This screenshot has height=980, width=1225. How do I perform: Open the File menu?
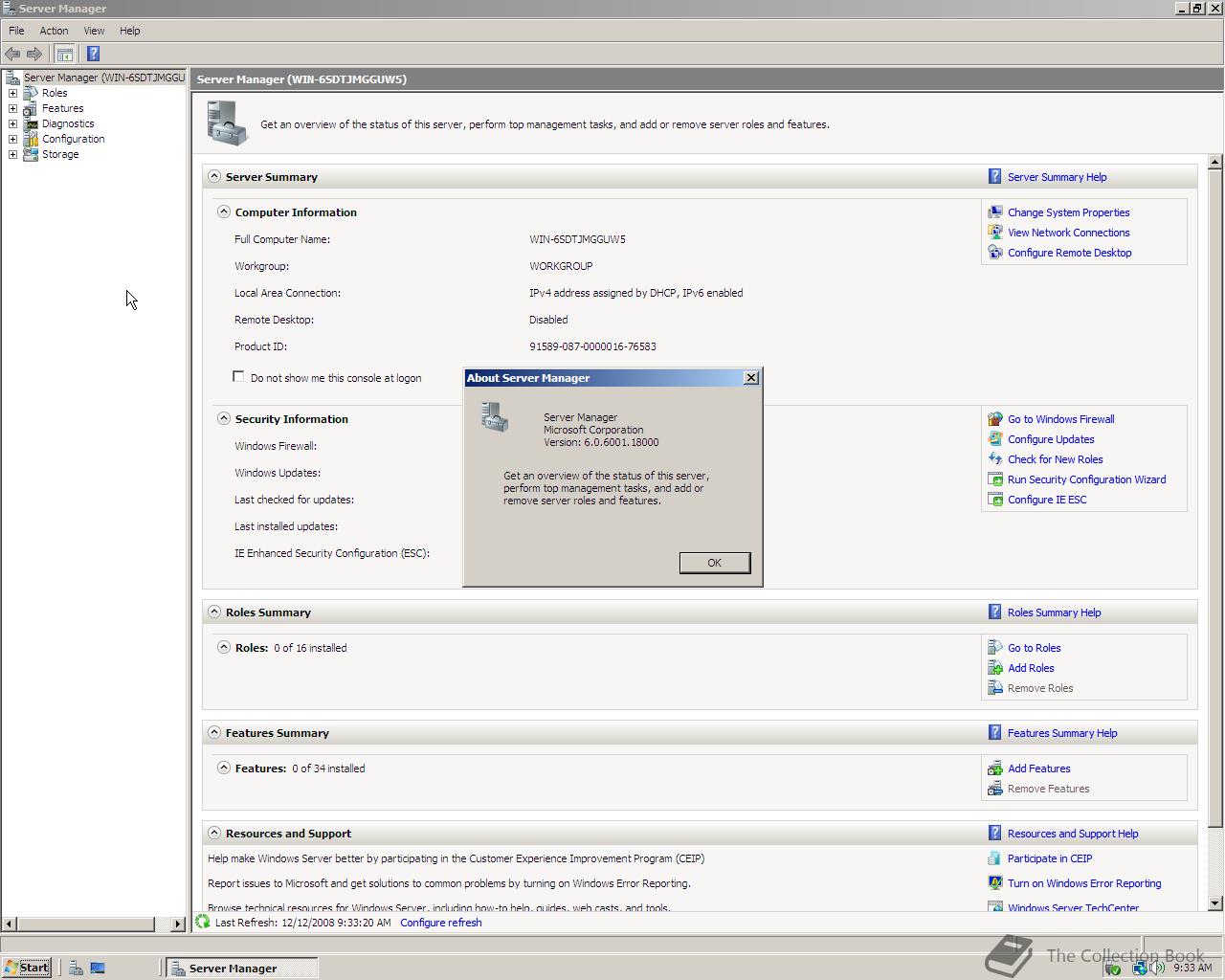(16, 31)
